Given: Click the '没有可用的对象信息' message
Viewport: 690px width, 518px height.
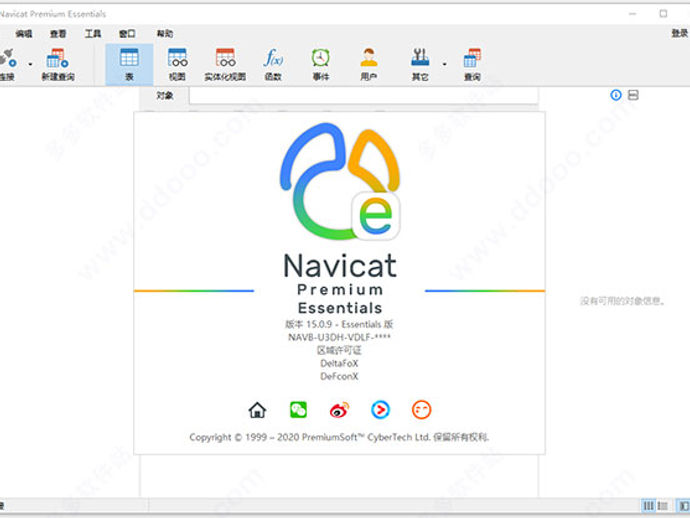Looking at the screenshot, I should 622,301.
